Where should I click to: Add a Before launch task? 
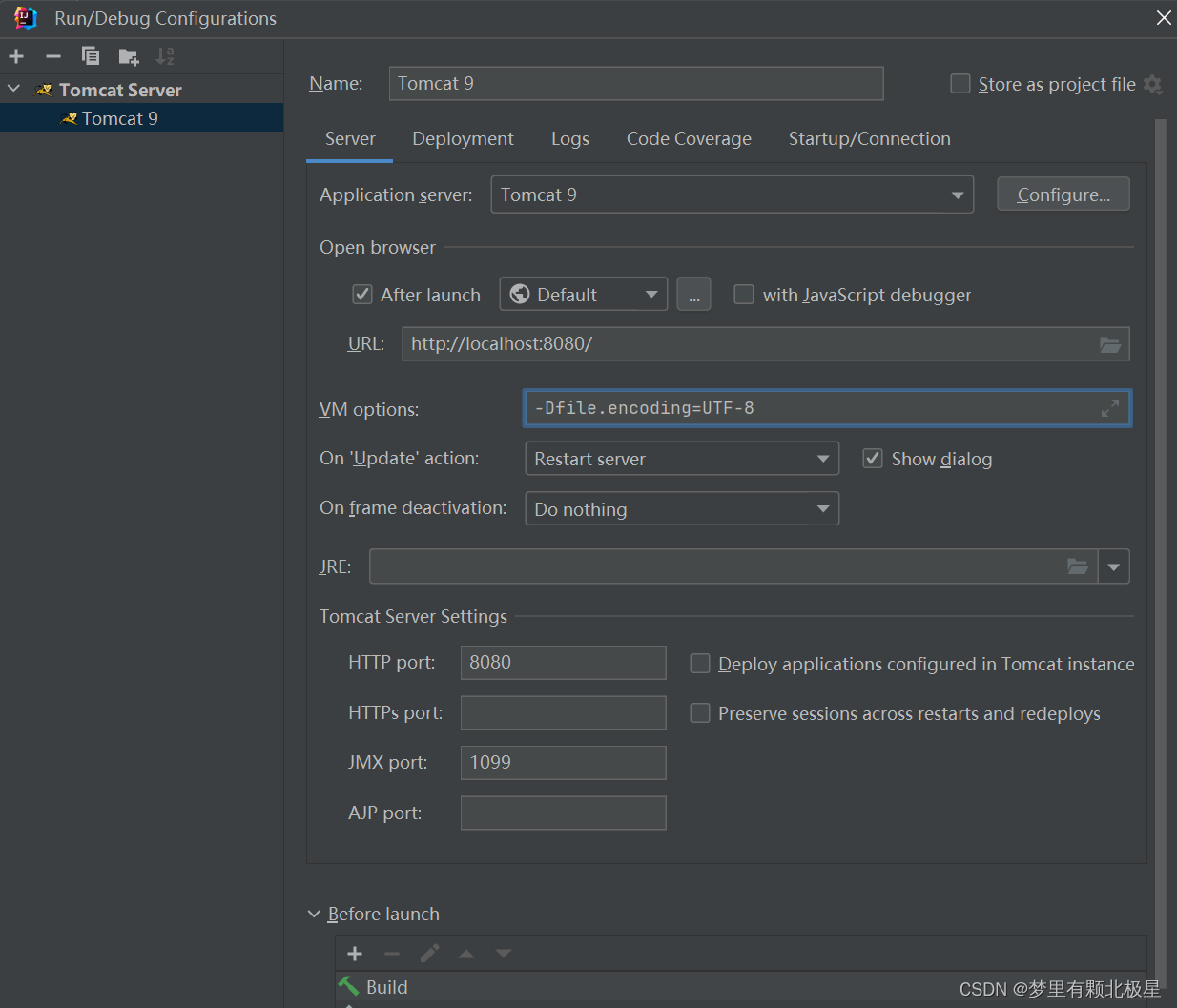tap(355, 954)
